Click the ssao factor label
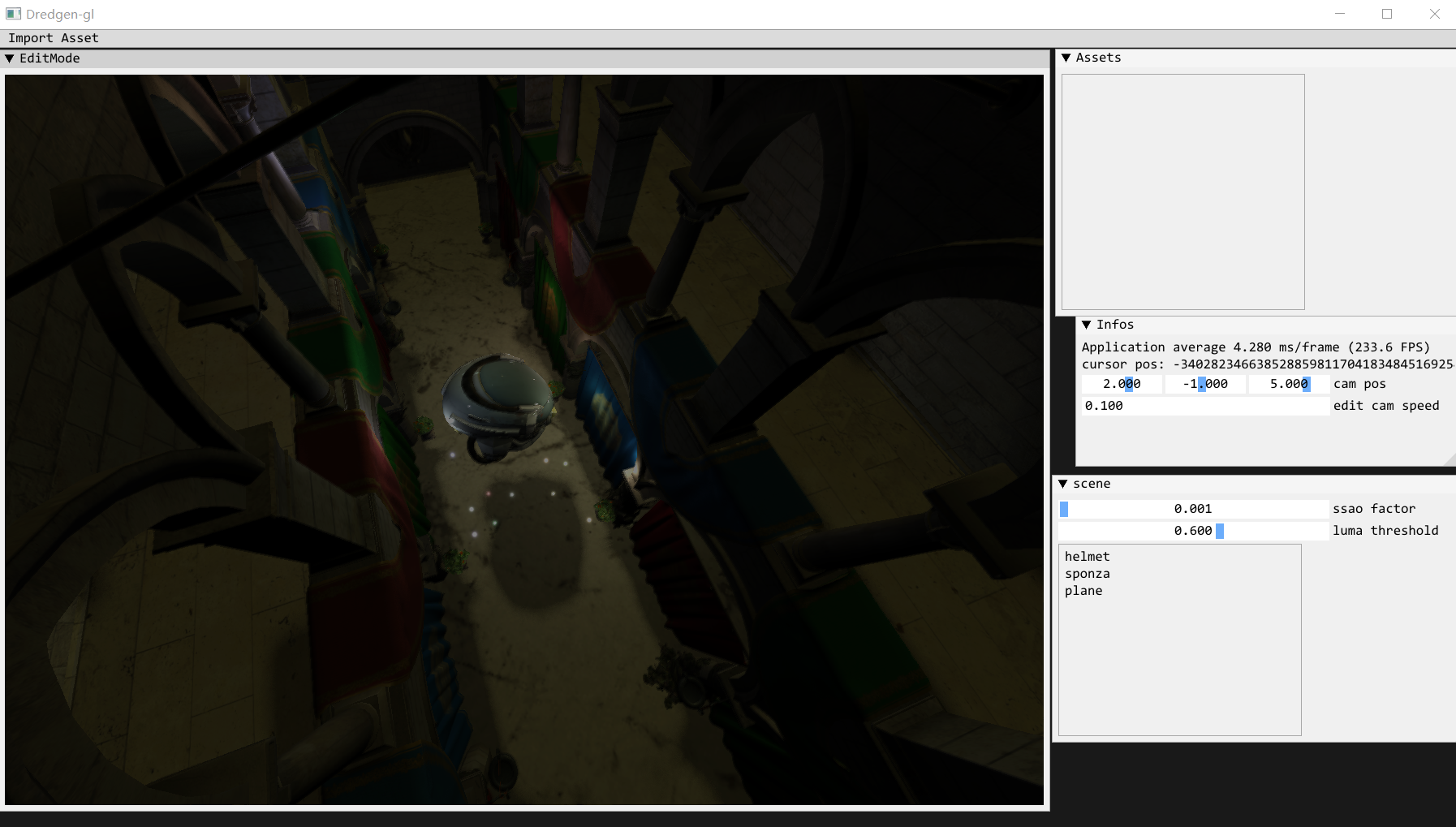 pos(1374,509)
